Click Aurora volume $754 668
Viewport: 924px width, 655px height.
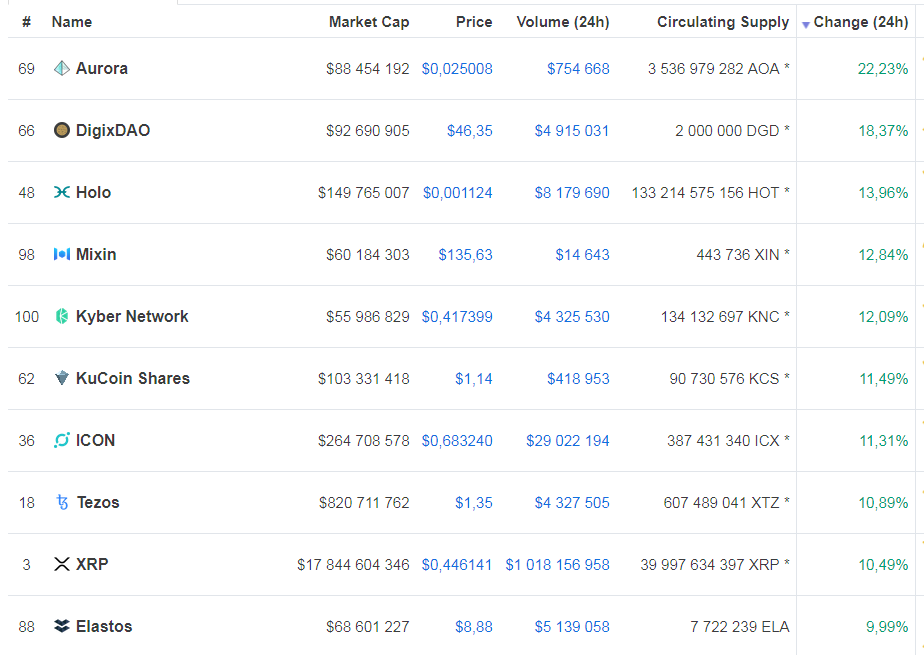pos(578,69)
